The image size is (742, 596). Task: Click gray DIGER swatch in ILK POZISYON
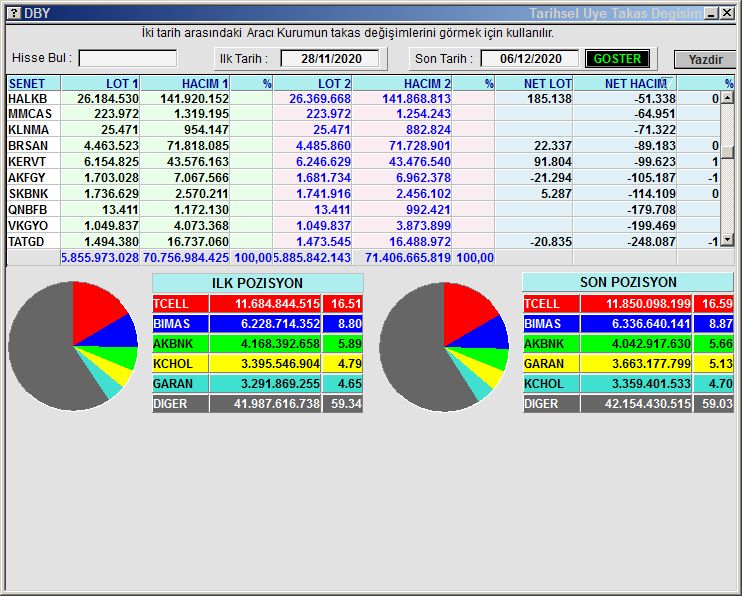[x=180, y=404]
